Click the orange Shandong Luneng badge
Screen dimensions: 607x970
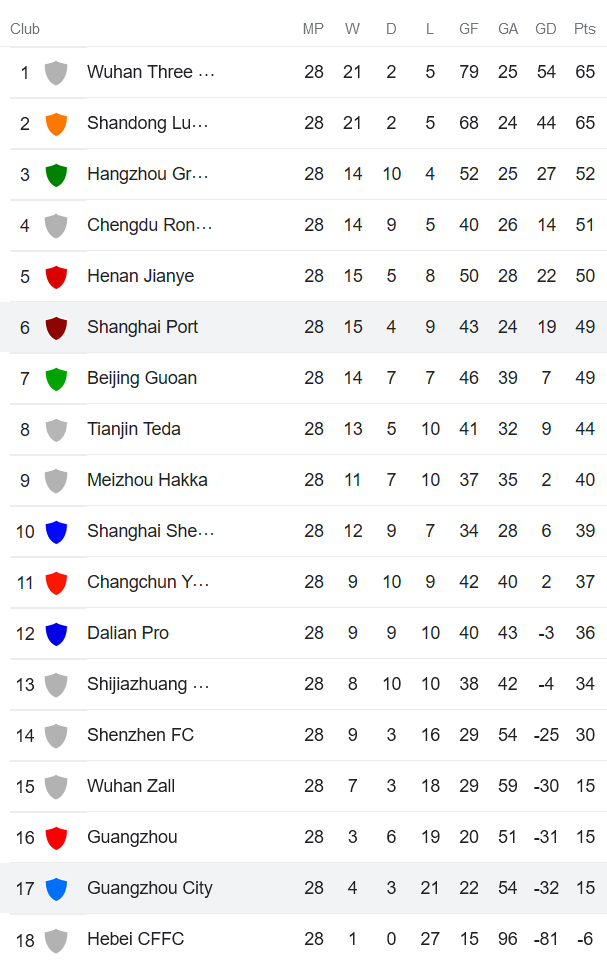pos(56,123)
